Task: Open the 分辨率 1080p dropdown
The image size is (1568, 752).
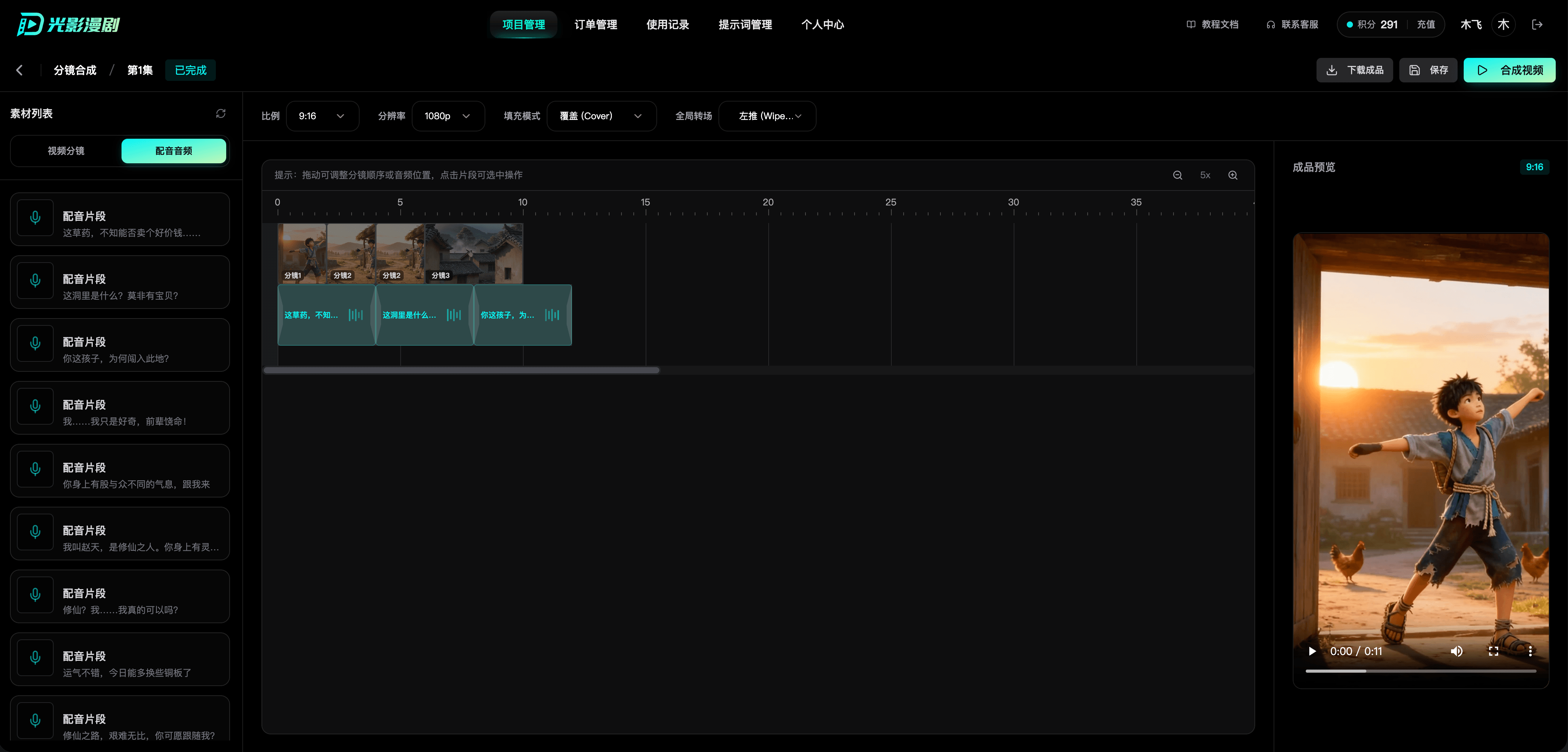Action: point(448,116)
